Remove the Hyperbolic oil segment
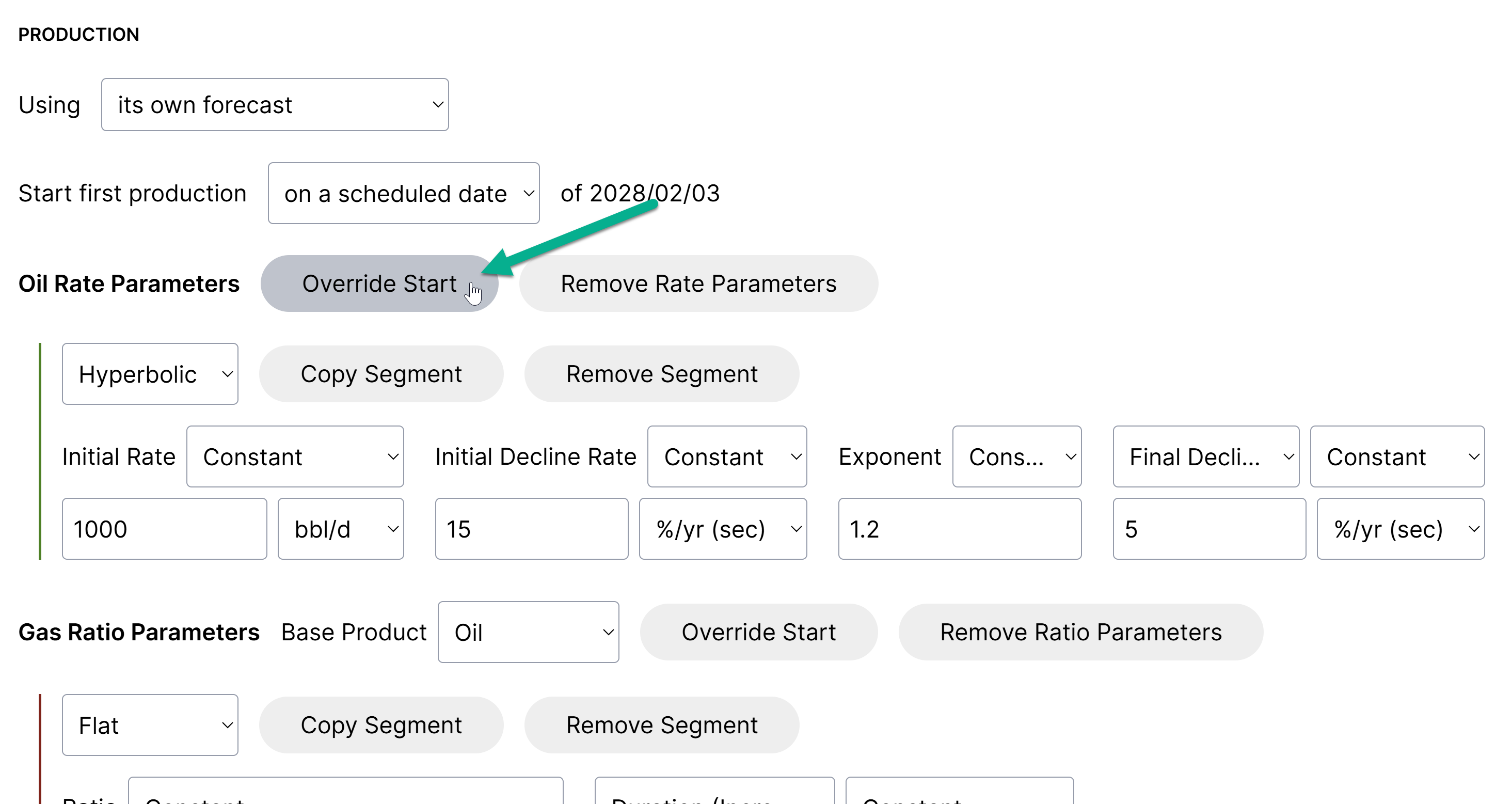 click(661, 374)
